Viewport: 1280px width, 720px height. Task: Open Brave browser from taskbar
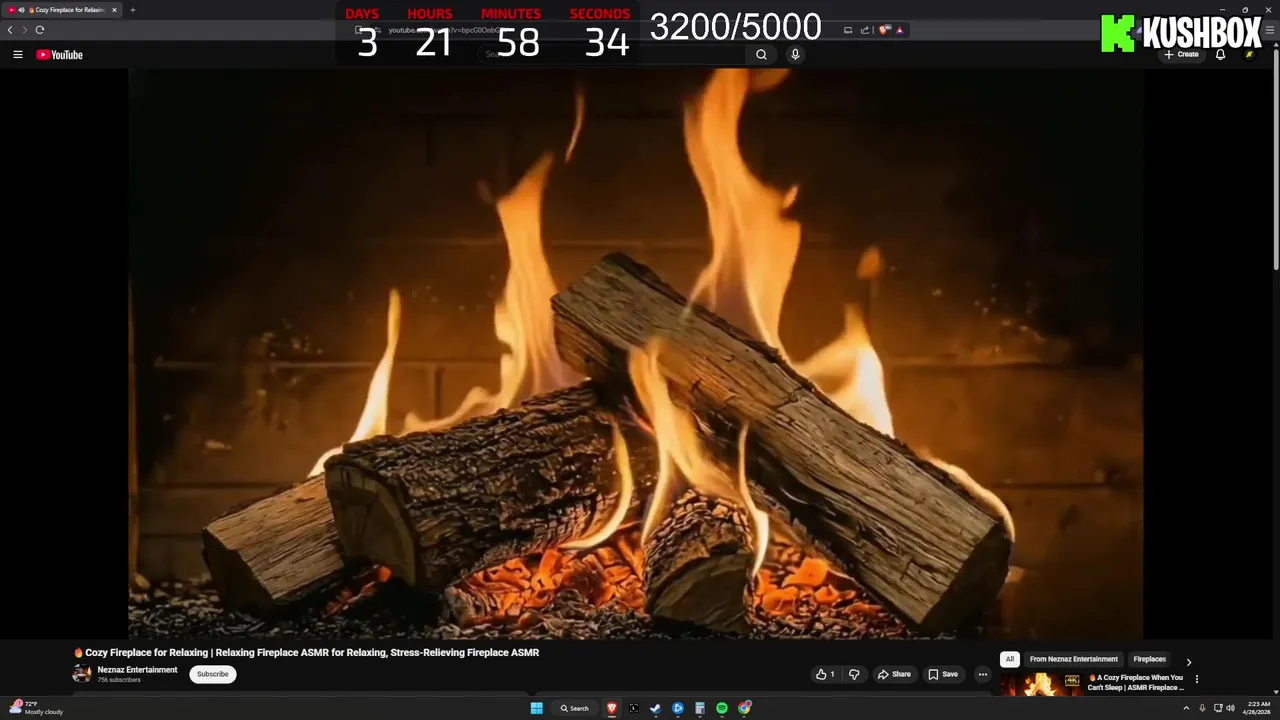pos(612,708)
